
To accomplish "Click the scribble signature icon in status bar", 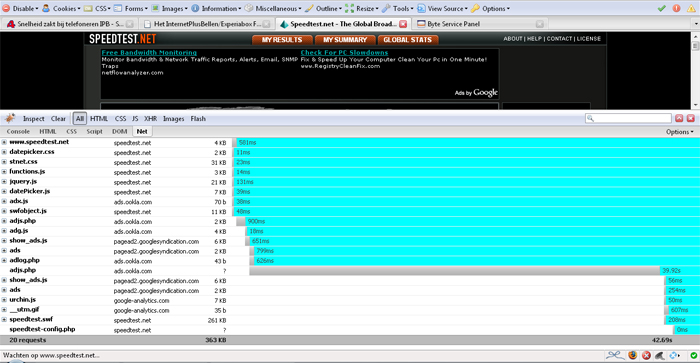I will click(x=615, y=355).
